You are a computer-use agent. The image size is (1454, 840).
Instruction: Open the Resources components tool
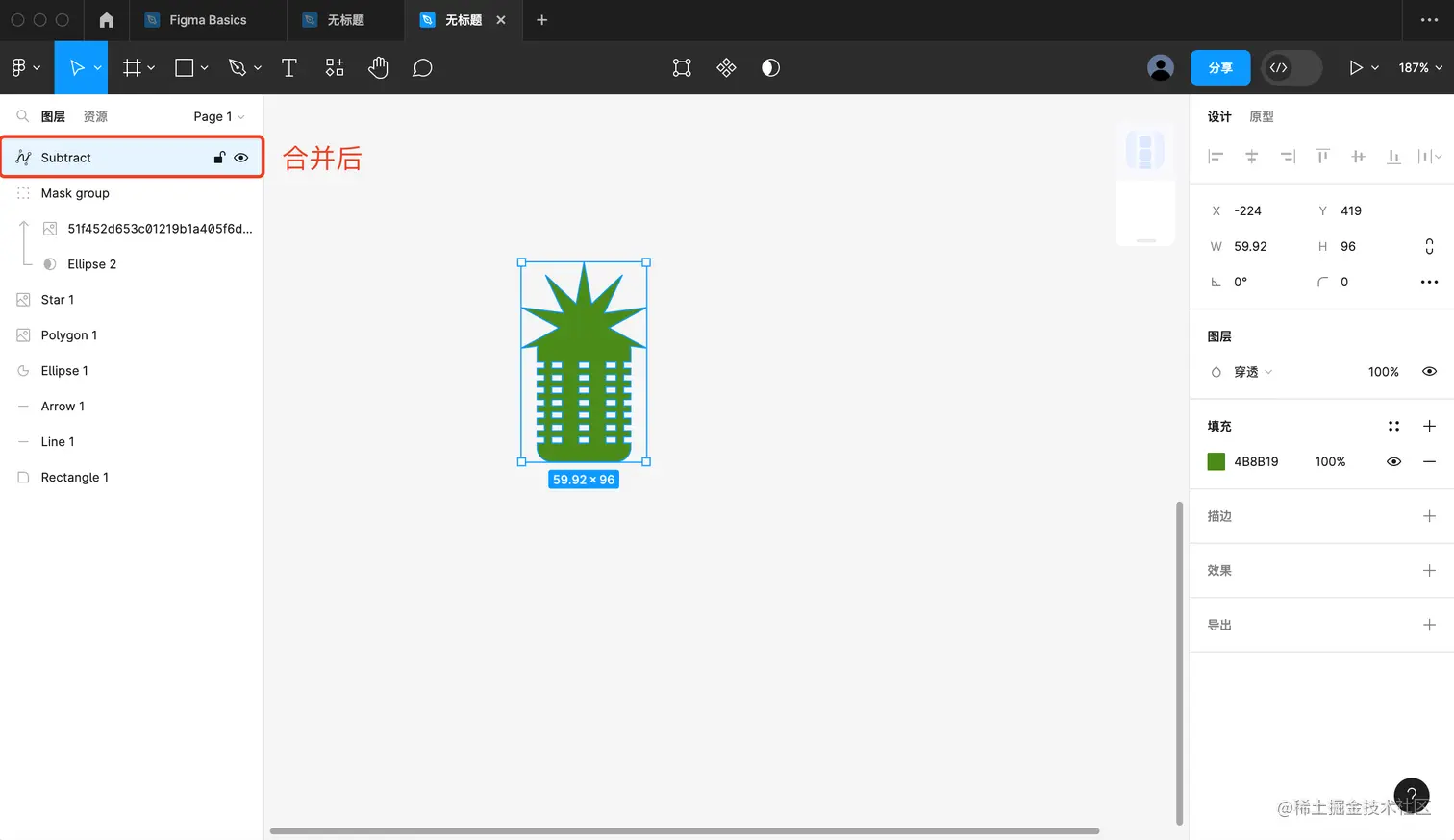(334, 67)
